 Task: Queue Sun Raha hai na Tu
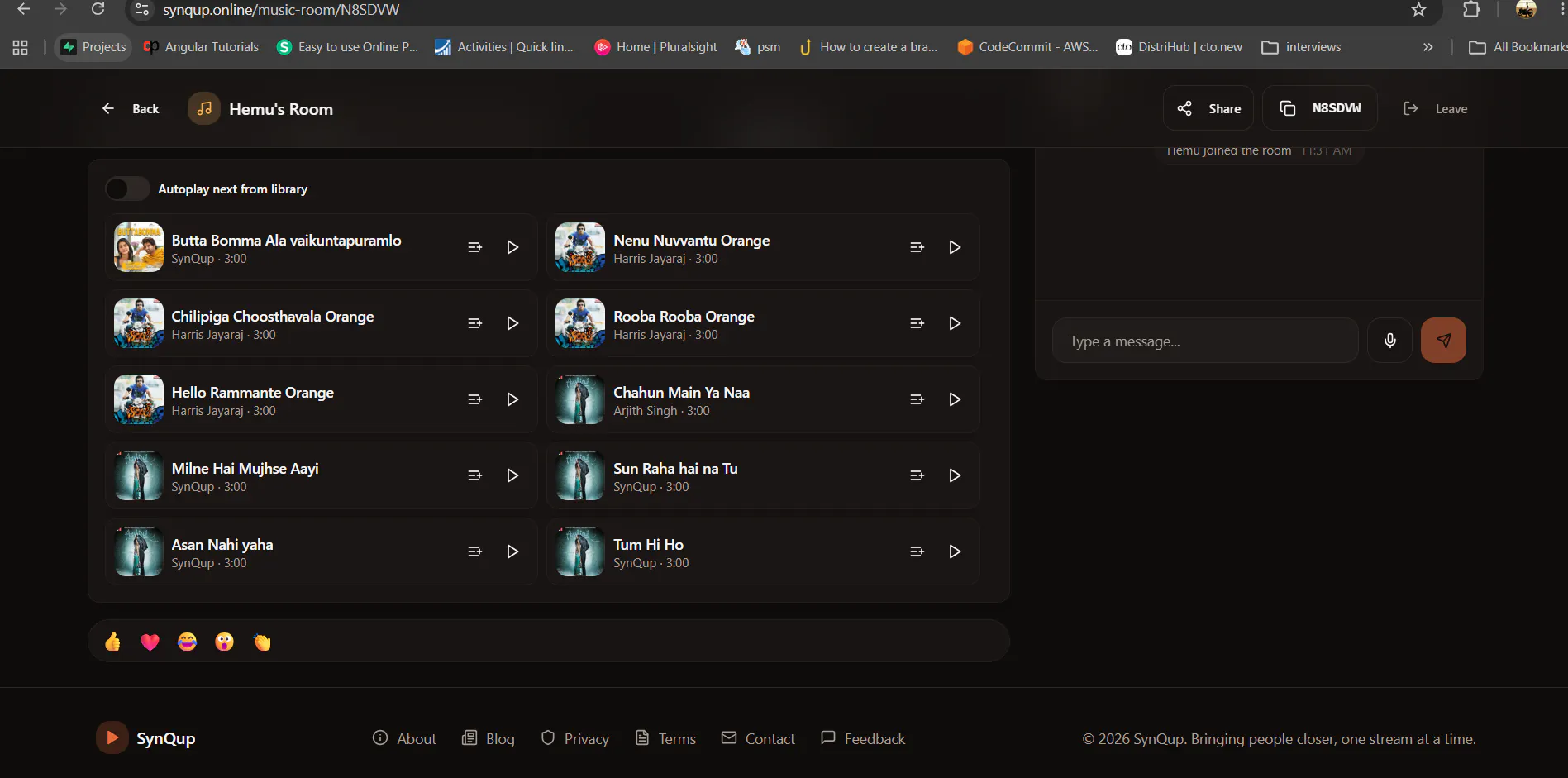(x=917, y=475)
